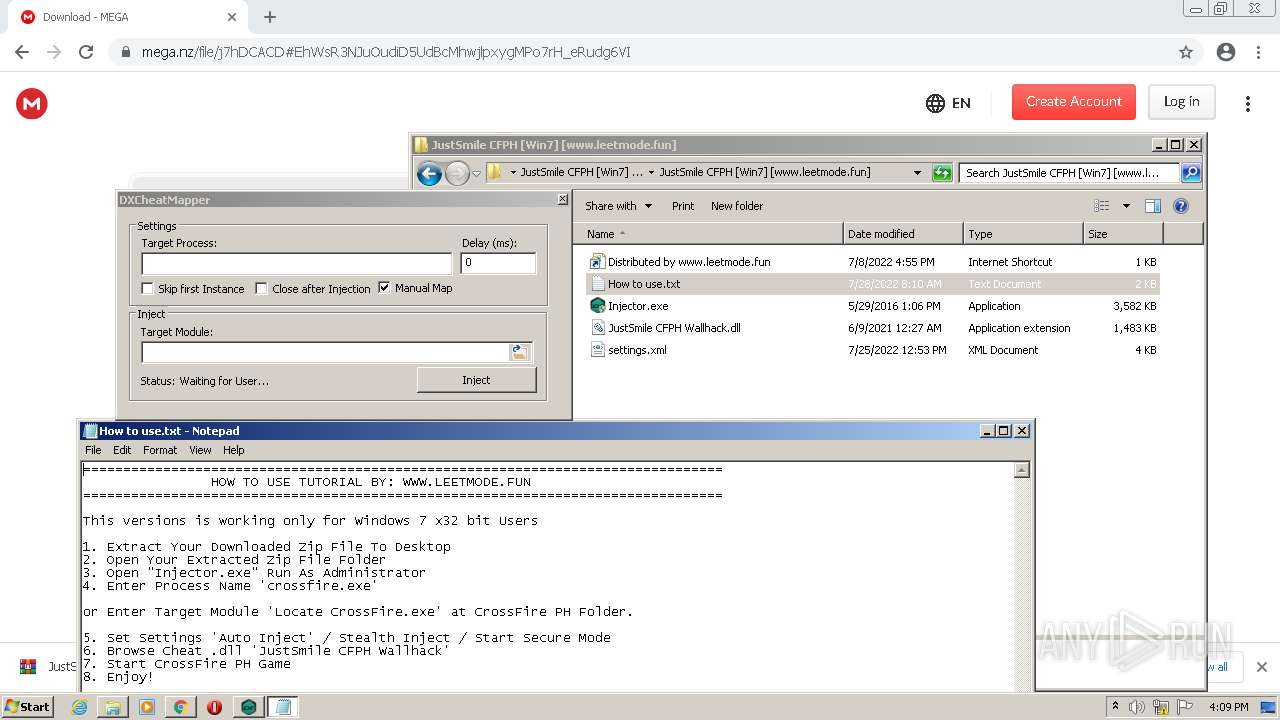Toggle the Close after Injection checkbox

[x=262, y=289]
